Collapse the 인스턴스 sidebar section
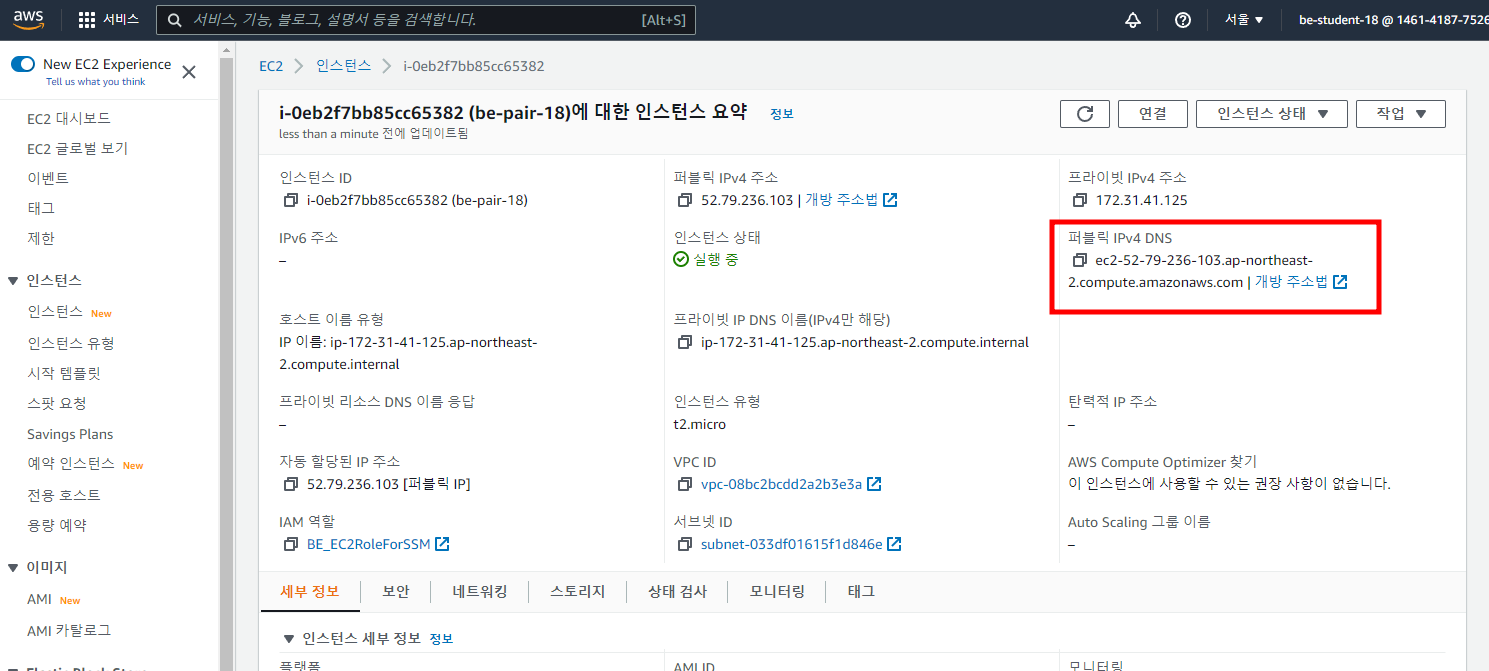 tap(14, 281)
